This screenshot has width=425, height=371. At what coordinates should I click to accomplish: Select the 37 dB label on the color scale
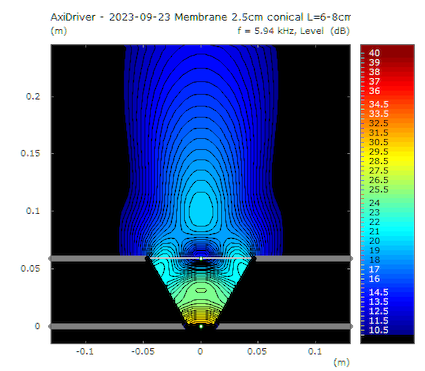pyautogui.click(x=374, y=81)
